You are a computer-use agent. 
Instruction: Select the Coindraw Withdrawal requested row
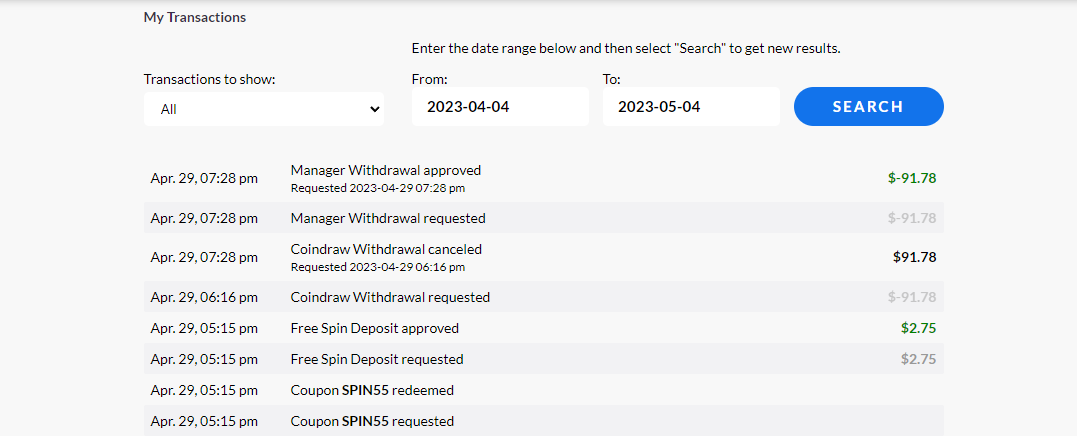point(390,297)
